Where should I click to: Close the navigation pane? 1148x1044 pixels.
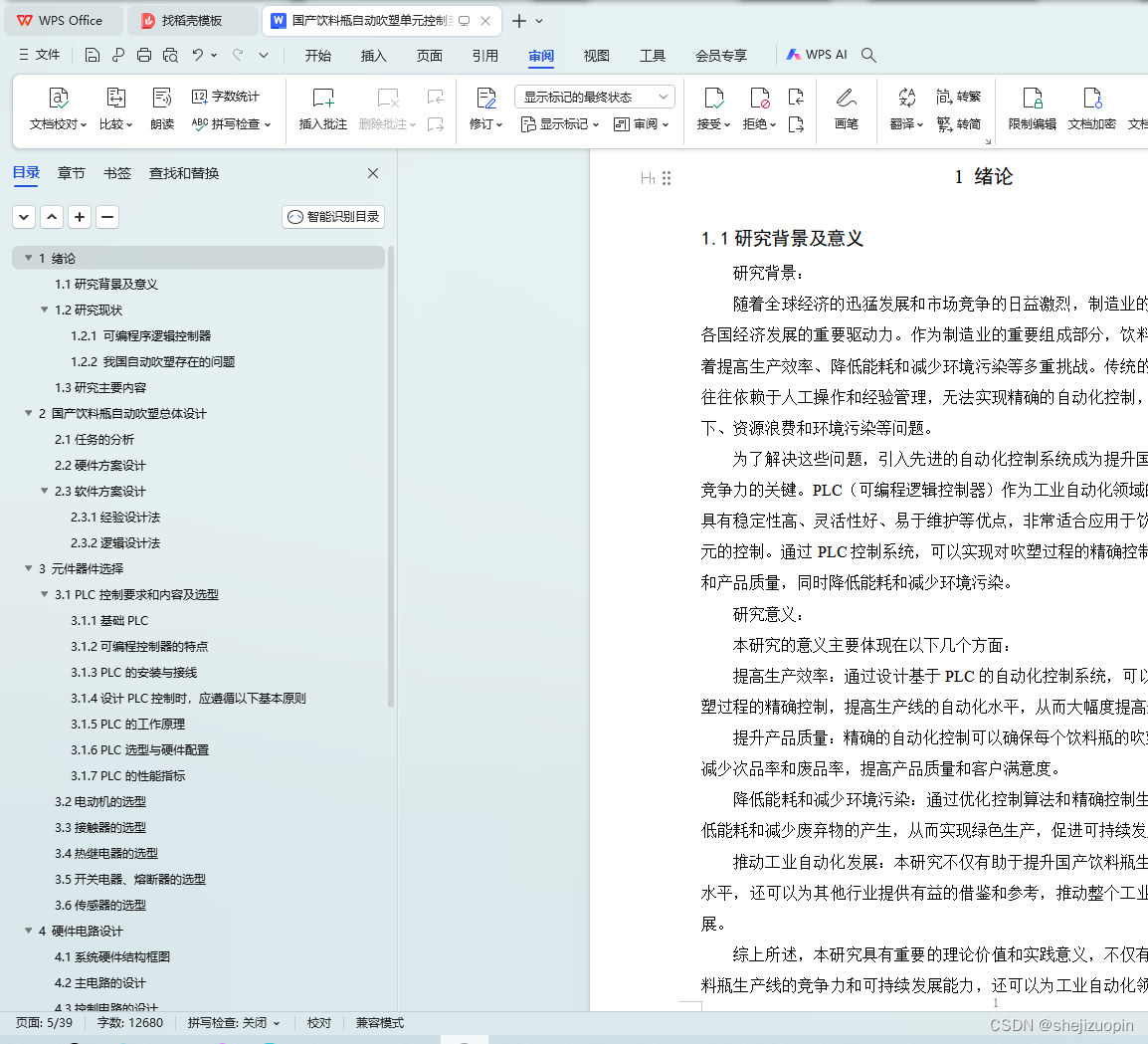373,173
